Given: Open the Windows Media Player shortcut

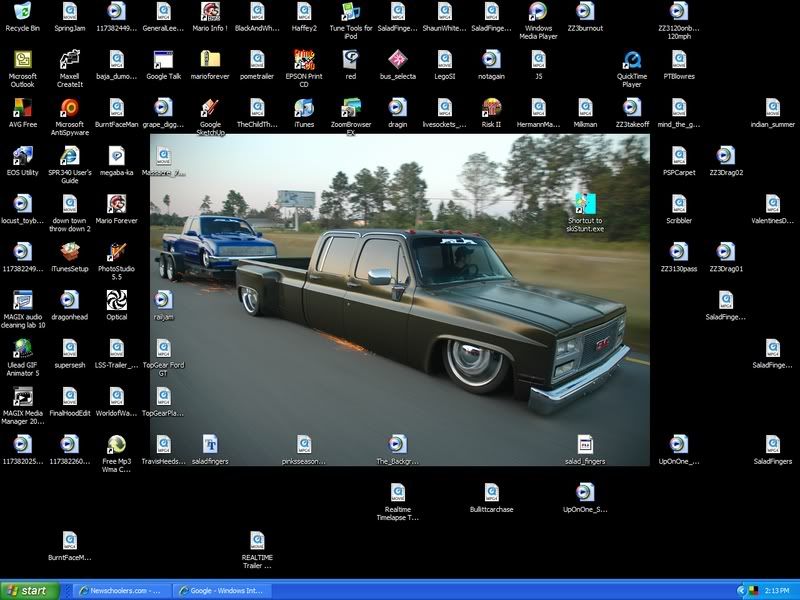Looking at the screenshot, I should [538, 12].
